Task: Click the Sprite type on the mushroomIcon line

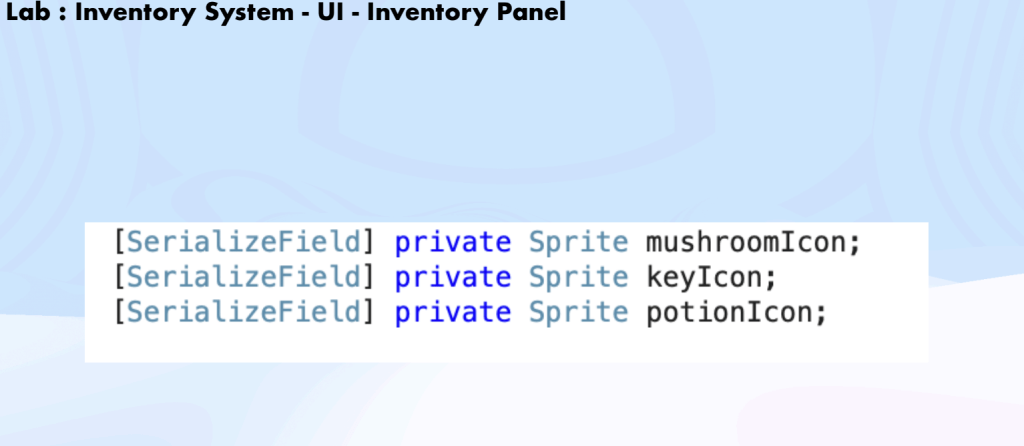Action: tap(579, 243)
